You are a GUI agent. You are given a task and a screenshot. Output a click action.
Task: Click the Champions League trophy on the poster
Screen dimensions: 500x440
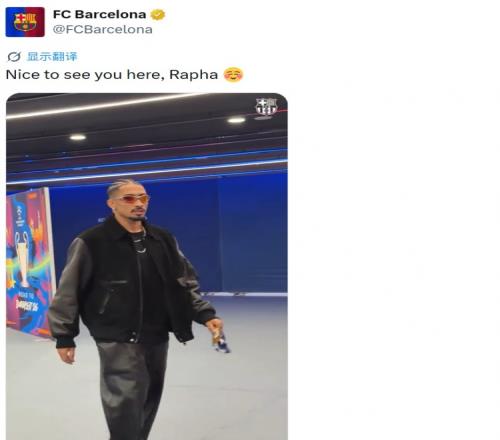(x=23, y=258)
